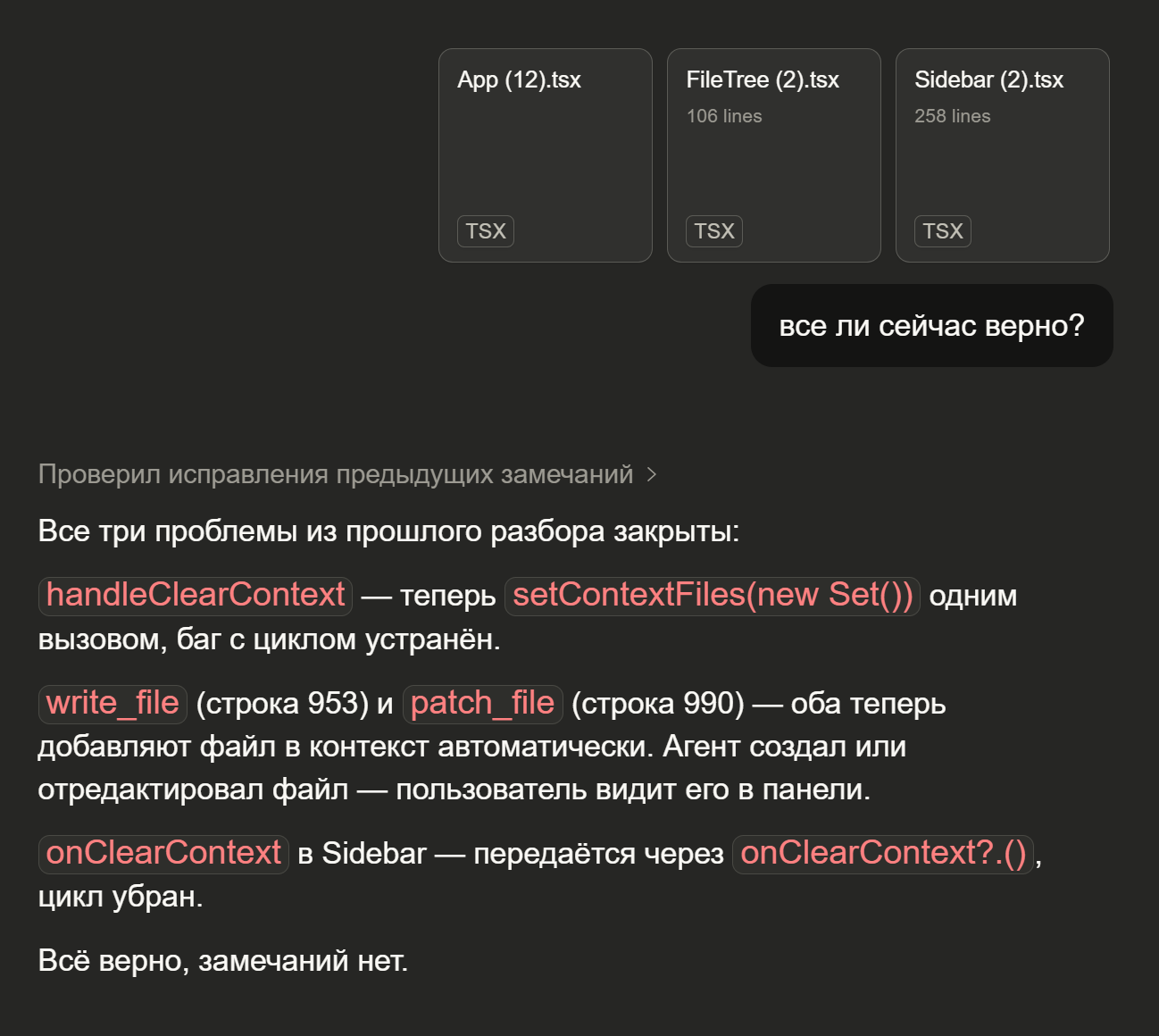This screenshot has height=1036, width=1159.
Task: Click the TSX badge on App (12).tsx
Action: point(485,231)
